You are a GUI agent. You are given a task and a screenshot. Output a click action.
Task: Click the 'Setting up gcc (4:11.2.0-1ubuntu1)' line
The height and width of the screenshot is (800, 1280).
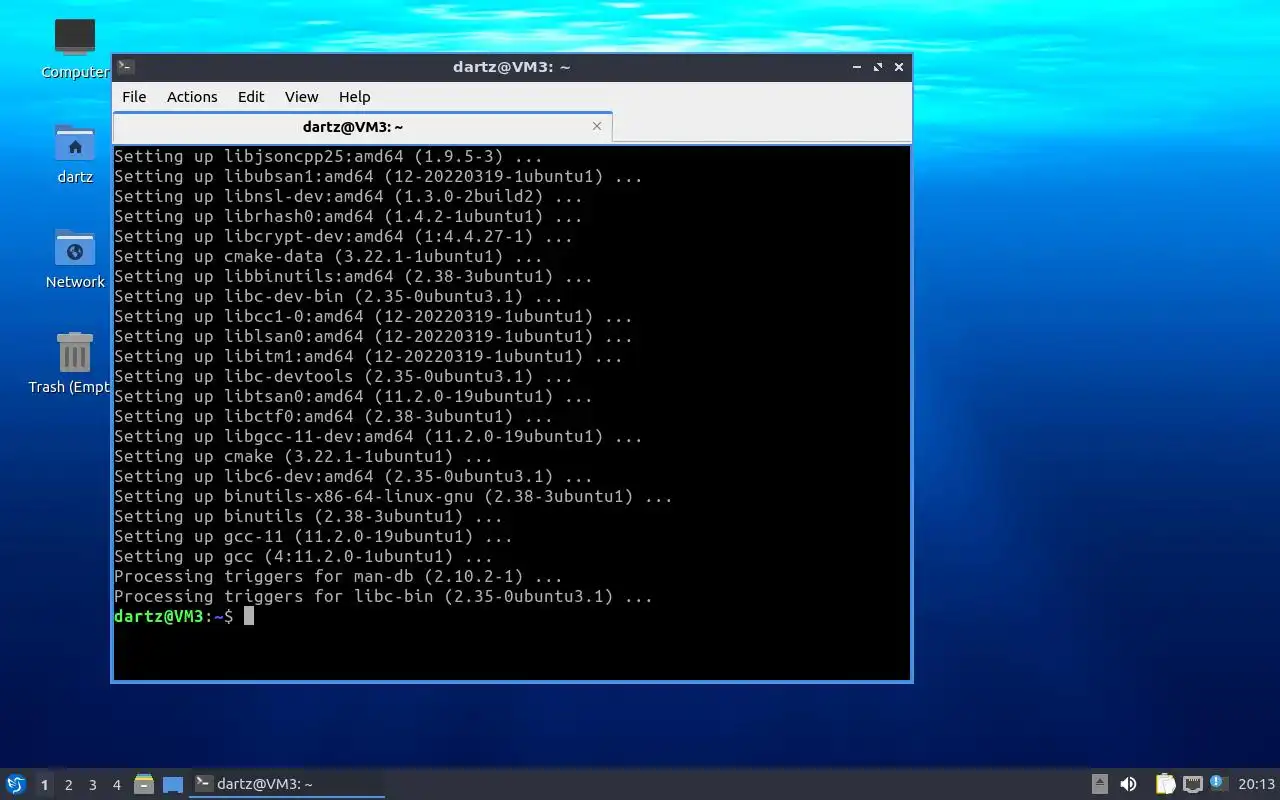click(x=303, y=556)
